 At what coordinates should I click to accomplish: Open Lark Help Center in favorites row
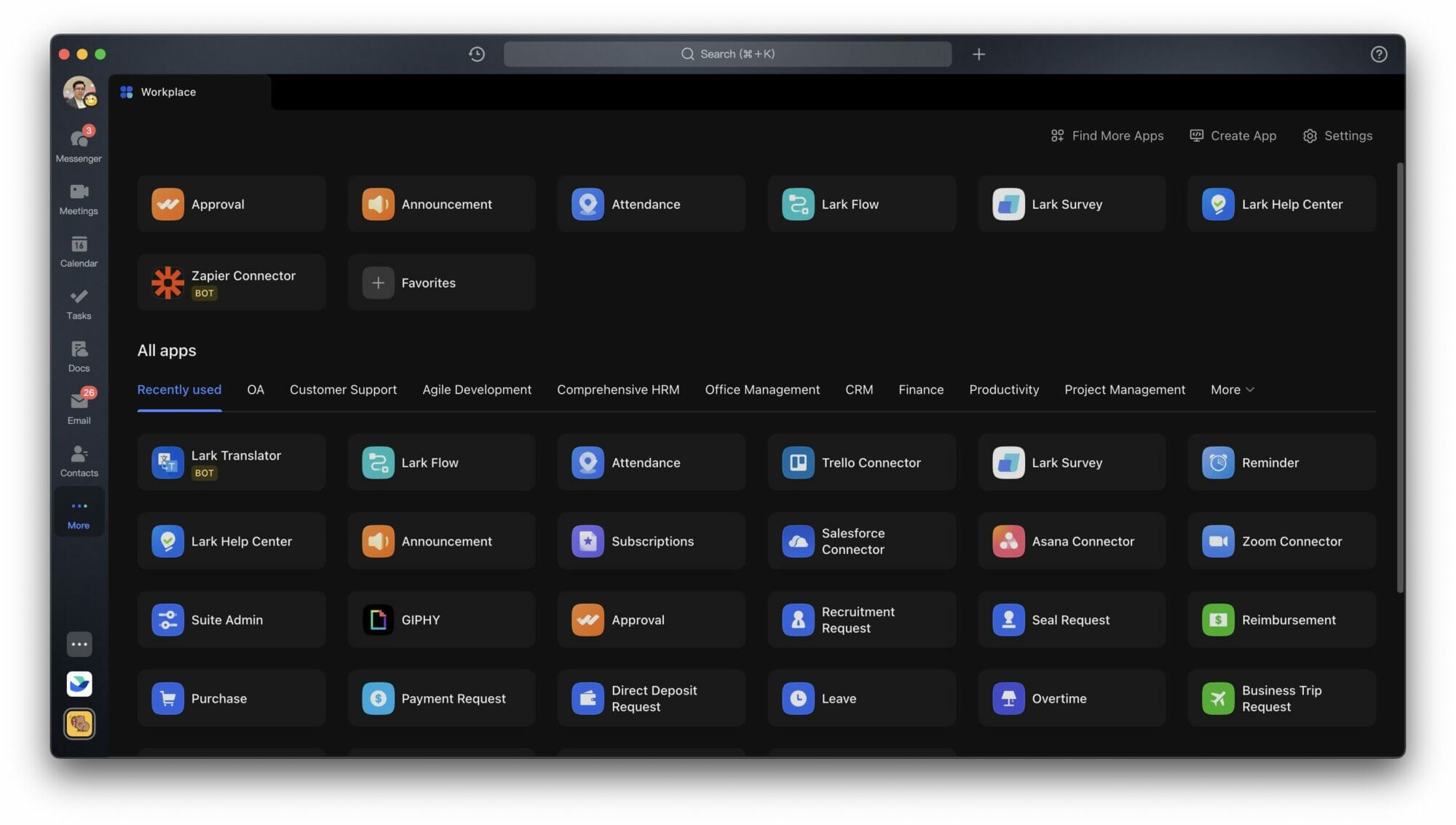pos(1281,204)
